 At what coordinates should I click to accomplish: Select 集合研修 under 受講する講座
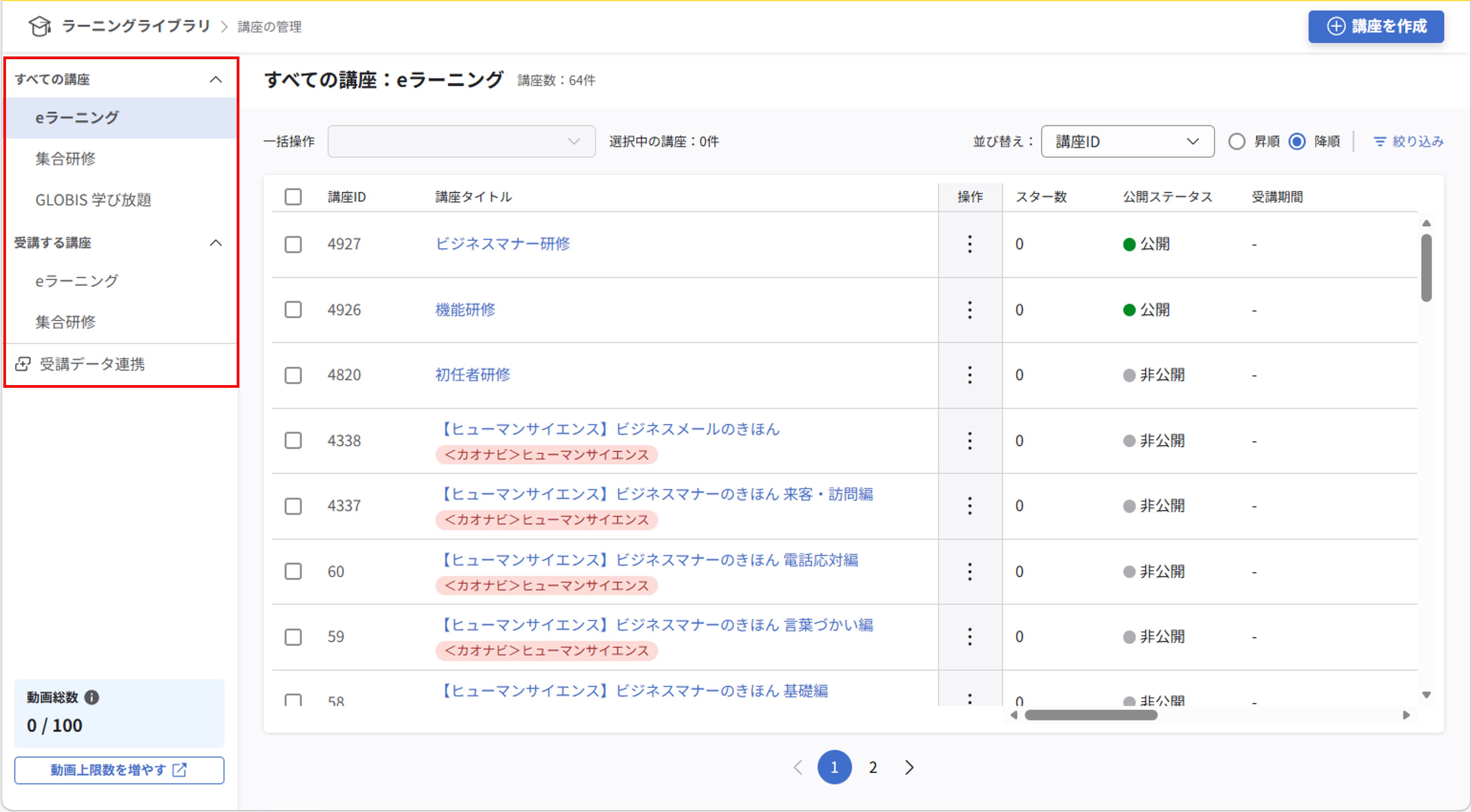point(121,322)
